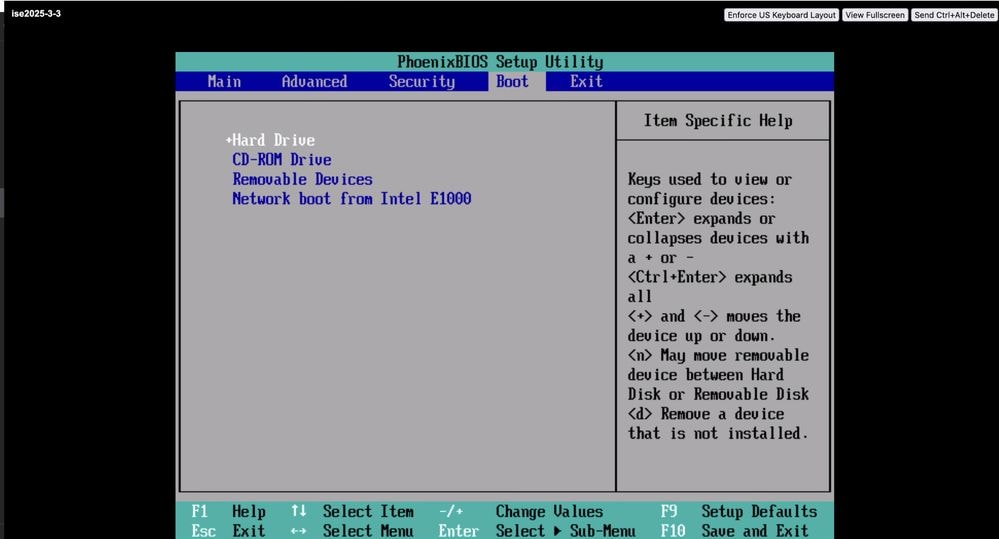Viewport: 999px width, 539px height.
Task: Select the Removable Devices entry
Action: 303,180
